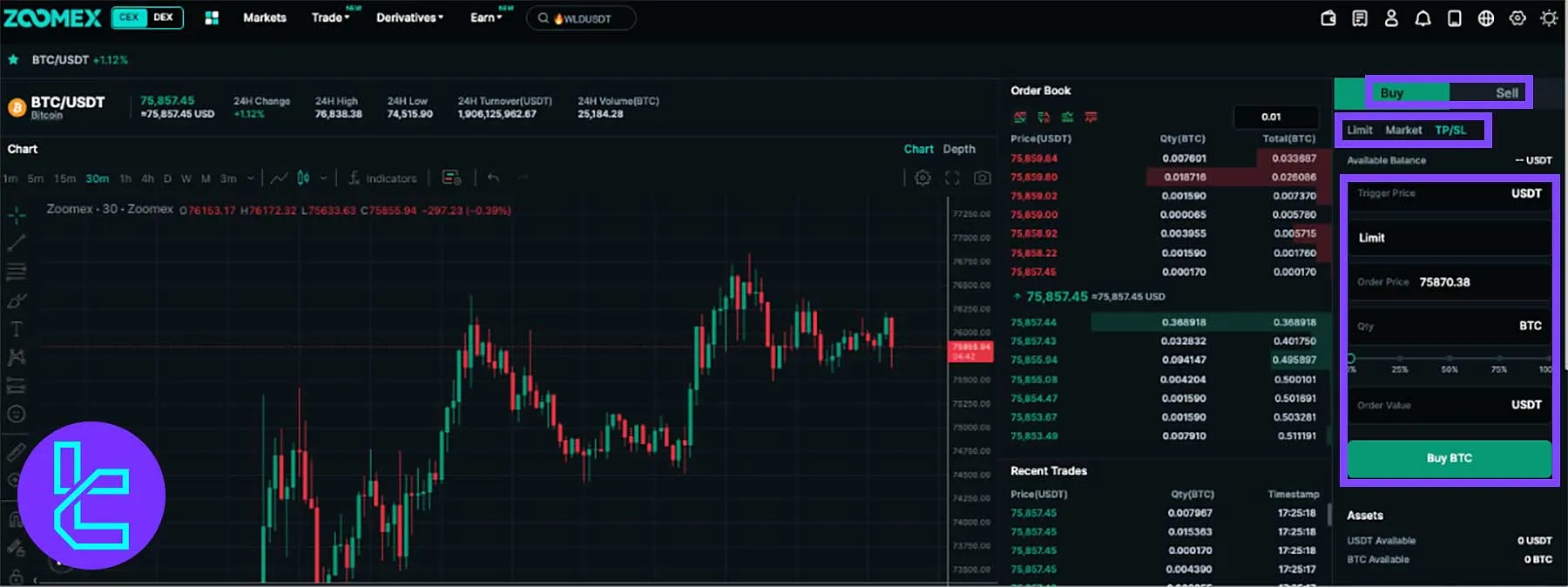Viewport: 1568px width, 587px height.
Task: Select the TP/SL order tab
Action: 1450,130
